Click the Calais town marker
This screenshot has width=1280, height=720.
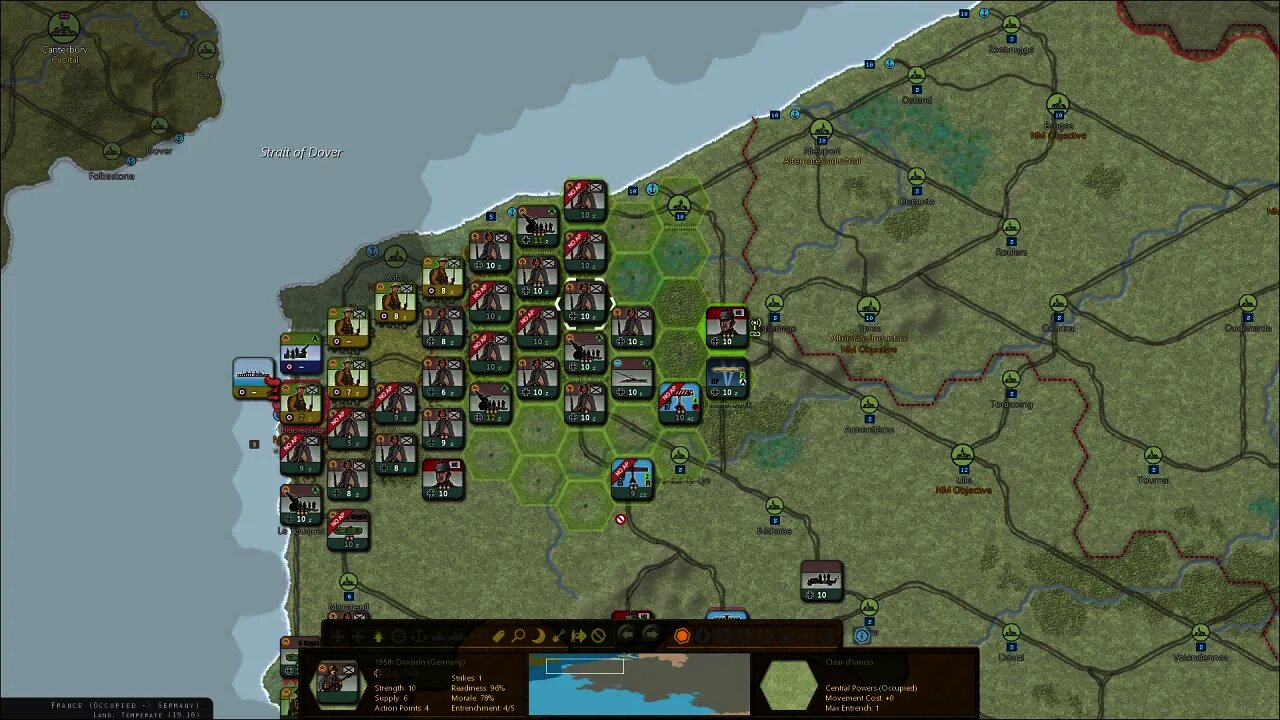pos(396,256)
